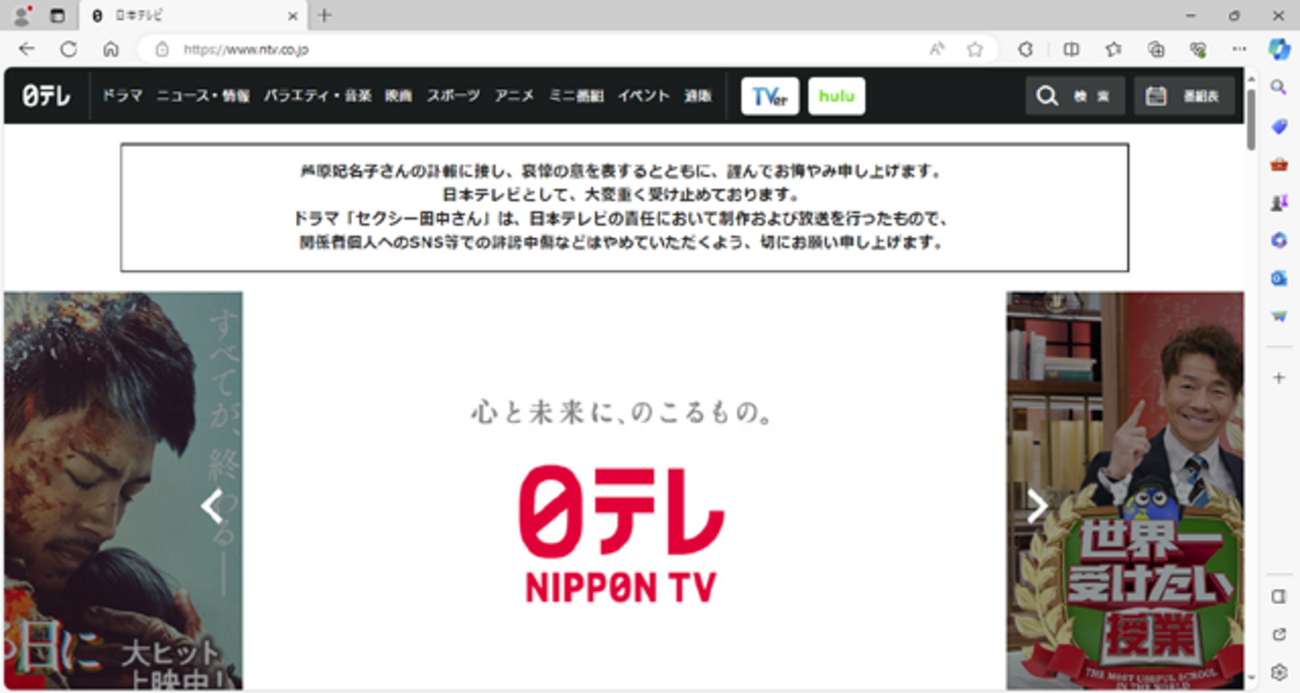This screenshot has height=693, width=1300.
Task: Open the アニメ menu item
Action: pos(514,96)
